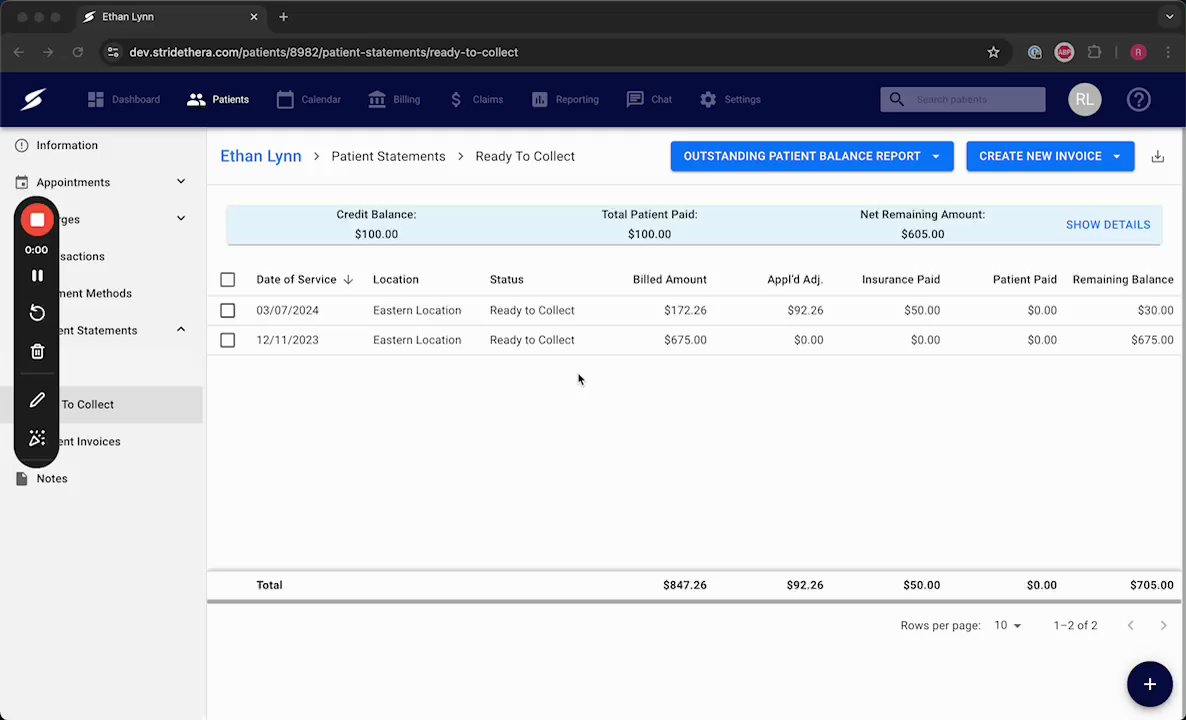Click the trash icon in recorder panel
The width and height of the screenshot is (1186, 720).
point(37,352)
